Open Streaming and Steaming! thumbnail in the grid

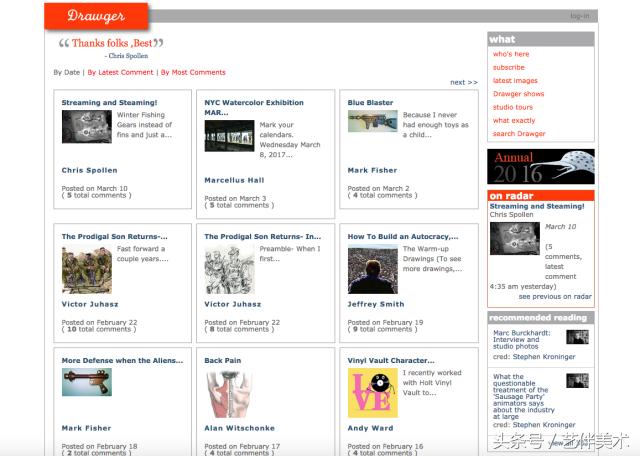(x=87, y=127)
